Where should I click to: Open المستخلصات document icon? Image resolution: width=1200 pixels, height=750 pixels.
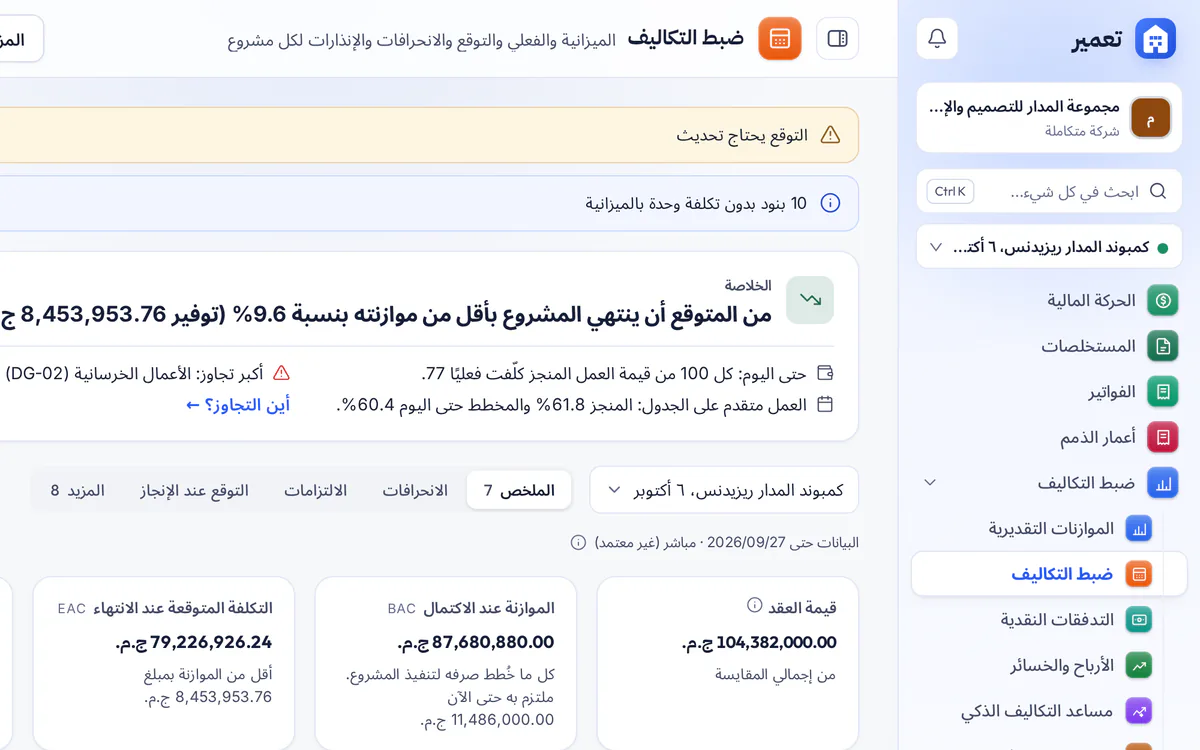coord(1163,346)
